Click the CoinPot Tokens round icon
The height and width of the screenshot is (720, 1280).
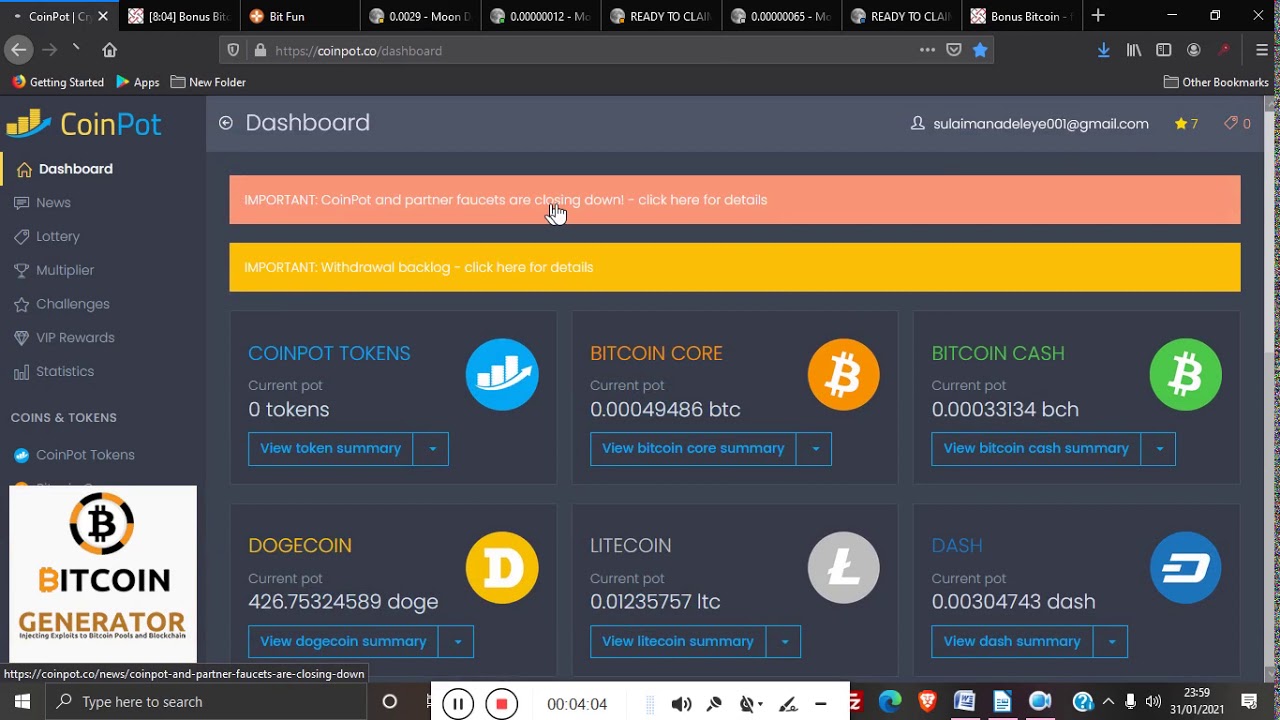(502, 375)
